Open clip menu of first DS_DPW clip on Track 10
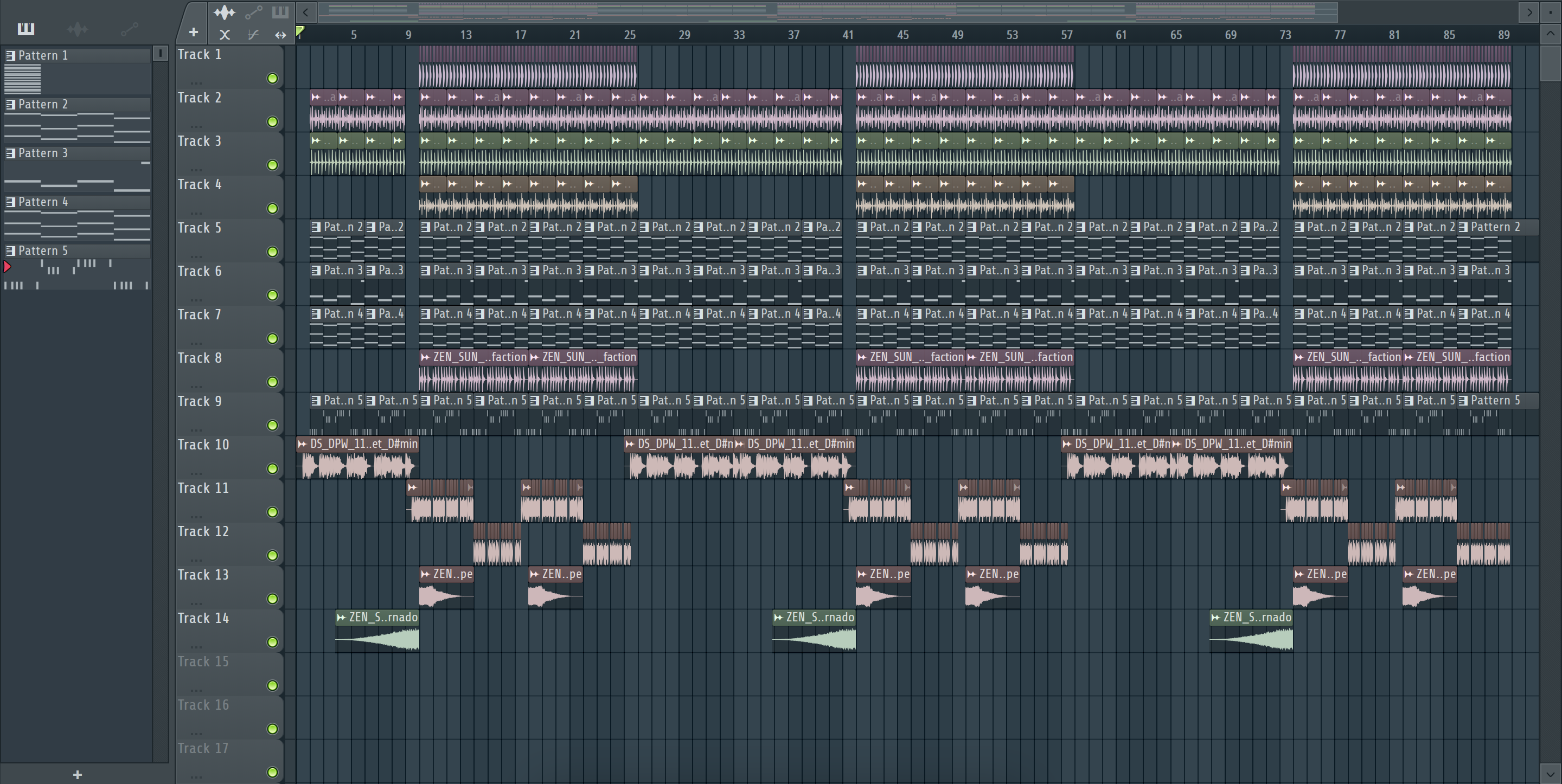The height and width of the screenshot is (784, 1562). 302,444
